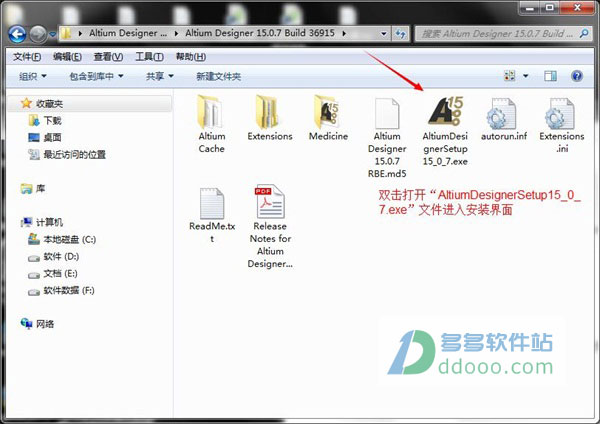Select 软件 (D:) drive
This screenshot has width=600, height=424.
[x=61, y=256]
